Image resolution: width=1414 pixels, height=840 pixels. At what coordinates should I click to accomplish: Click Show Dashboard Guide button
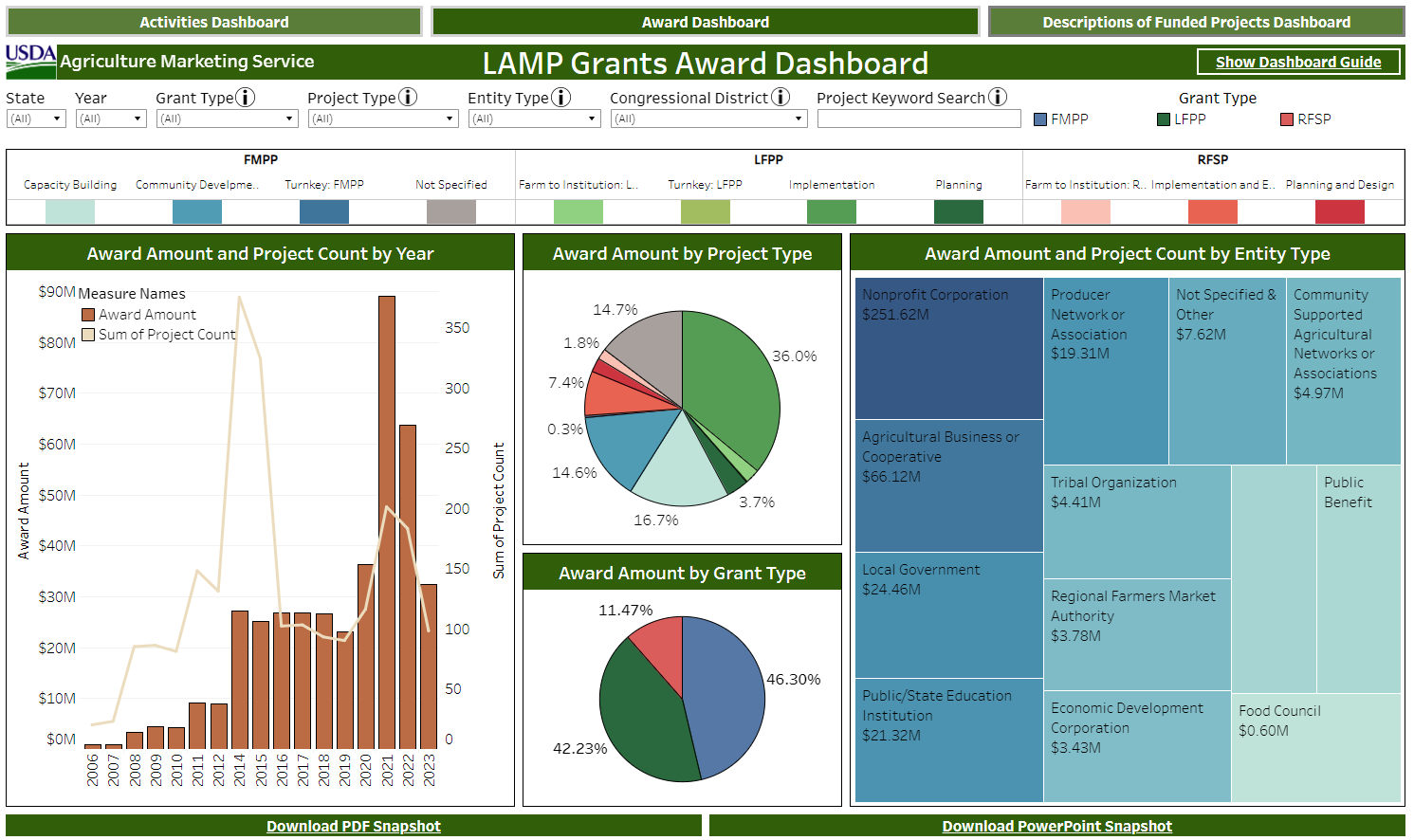point(1298,62)
